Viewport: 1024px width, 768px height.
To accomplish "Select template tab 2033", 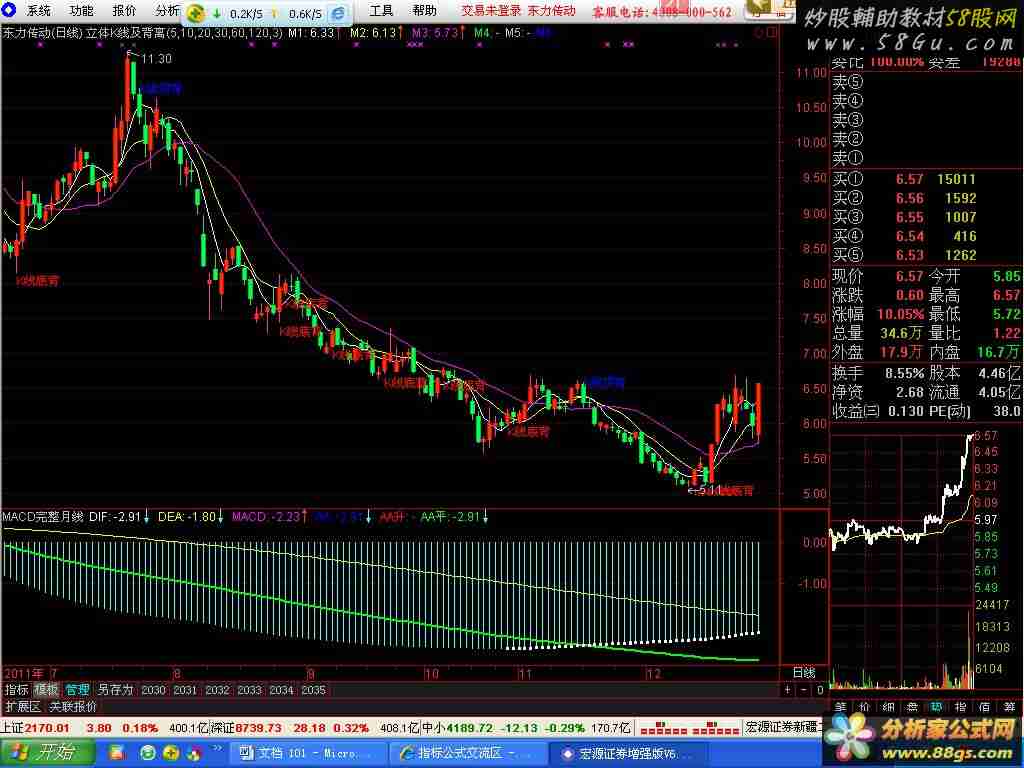I will pos(249,690).
